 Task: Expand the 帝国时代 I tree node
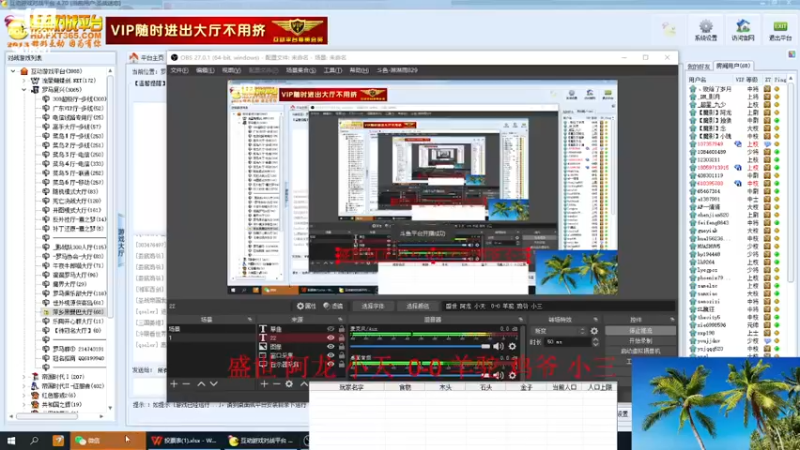tap(24, 377)
